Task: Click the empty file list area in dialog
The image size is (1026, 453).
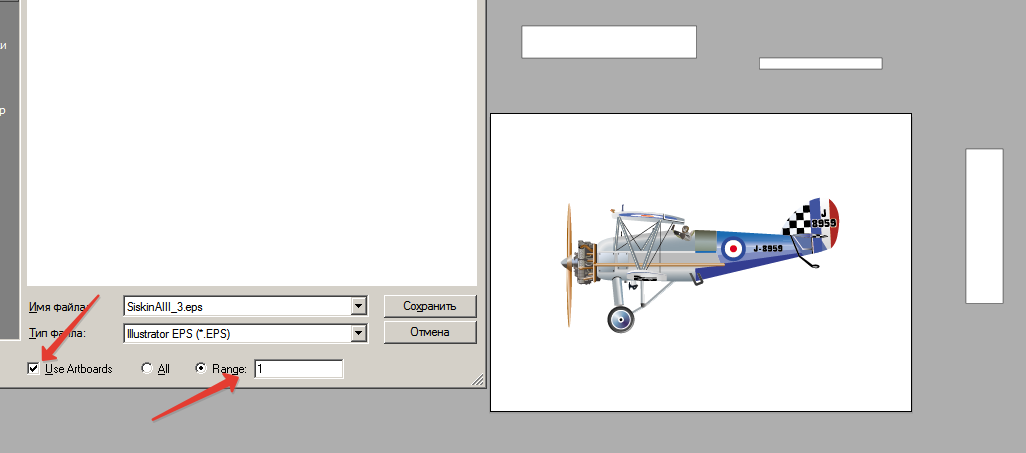Action: pyautogui.click(x=252, y=141)
